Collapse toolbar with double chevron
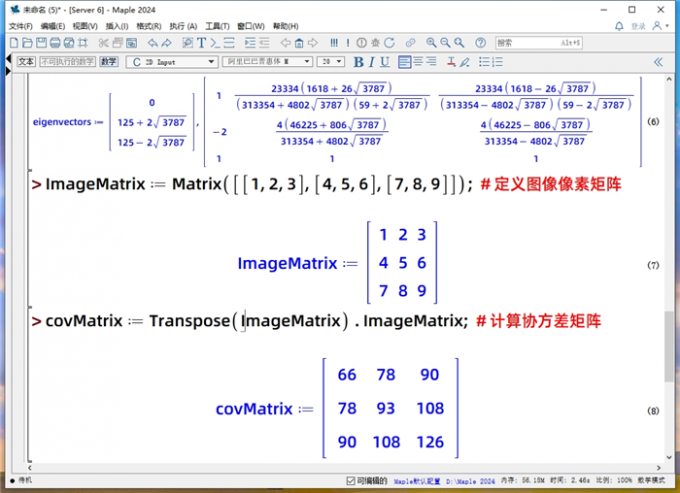The image size is (680, 493). (x=658, y=62)
